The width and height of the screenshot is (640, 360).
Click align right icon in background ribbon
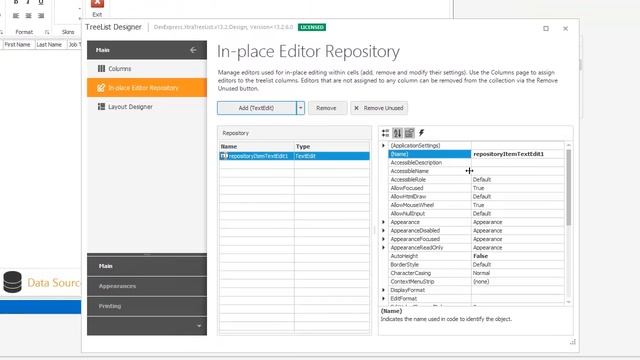pos(41,16)
